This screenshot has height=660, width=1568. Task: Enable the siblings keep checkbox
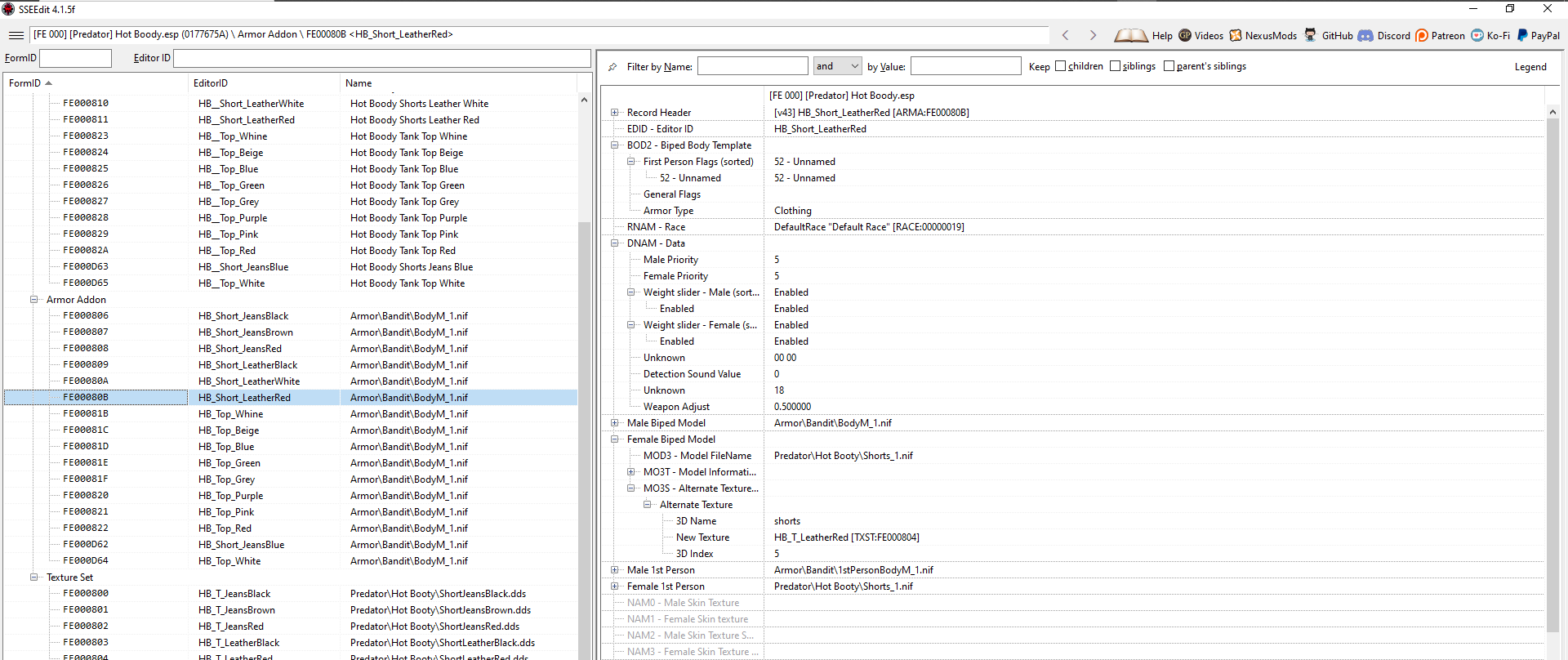click(x=1115, y=66)
